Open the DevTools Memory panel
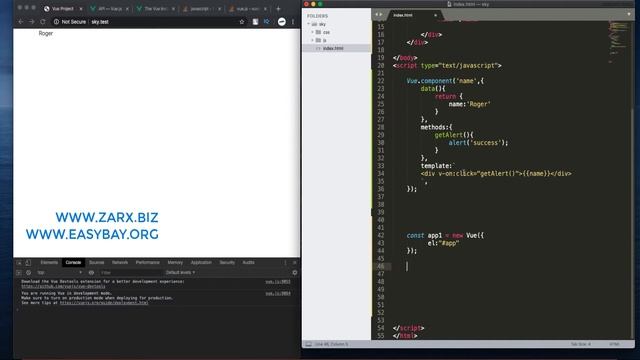 pos(175,262)
